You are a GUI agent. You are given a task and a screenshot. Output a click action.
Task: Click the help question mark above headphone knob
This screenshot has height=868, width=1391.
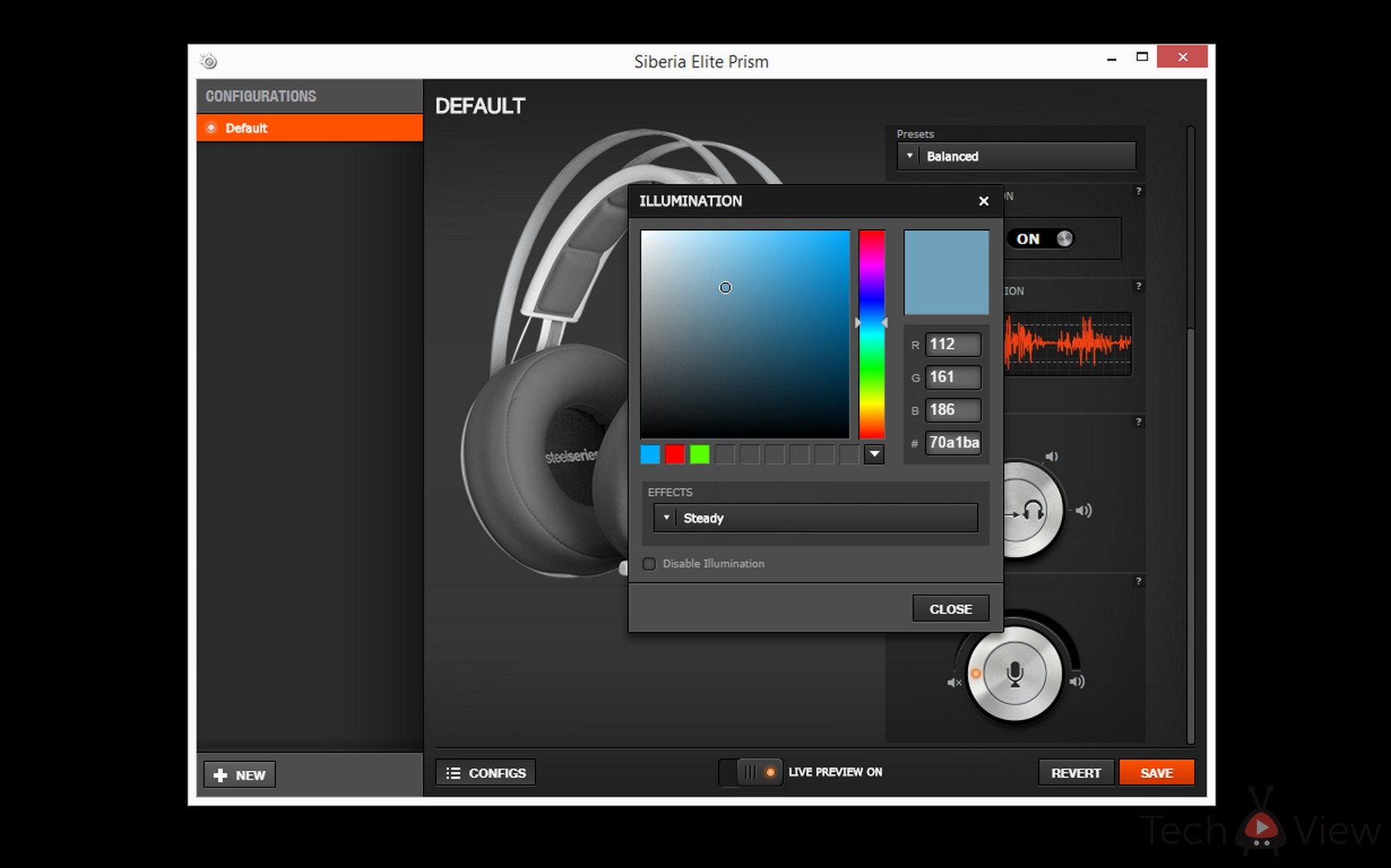(1138, 422)
